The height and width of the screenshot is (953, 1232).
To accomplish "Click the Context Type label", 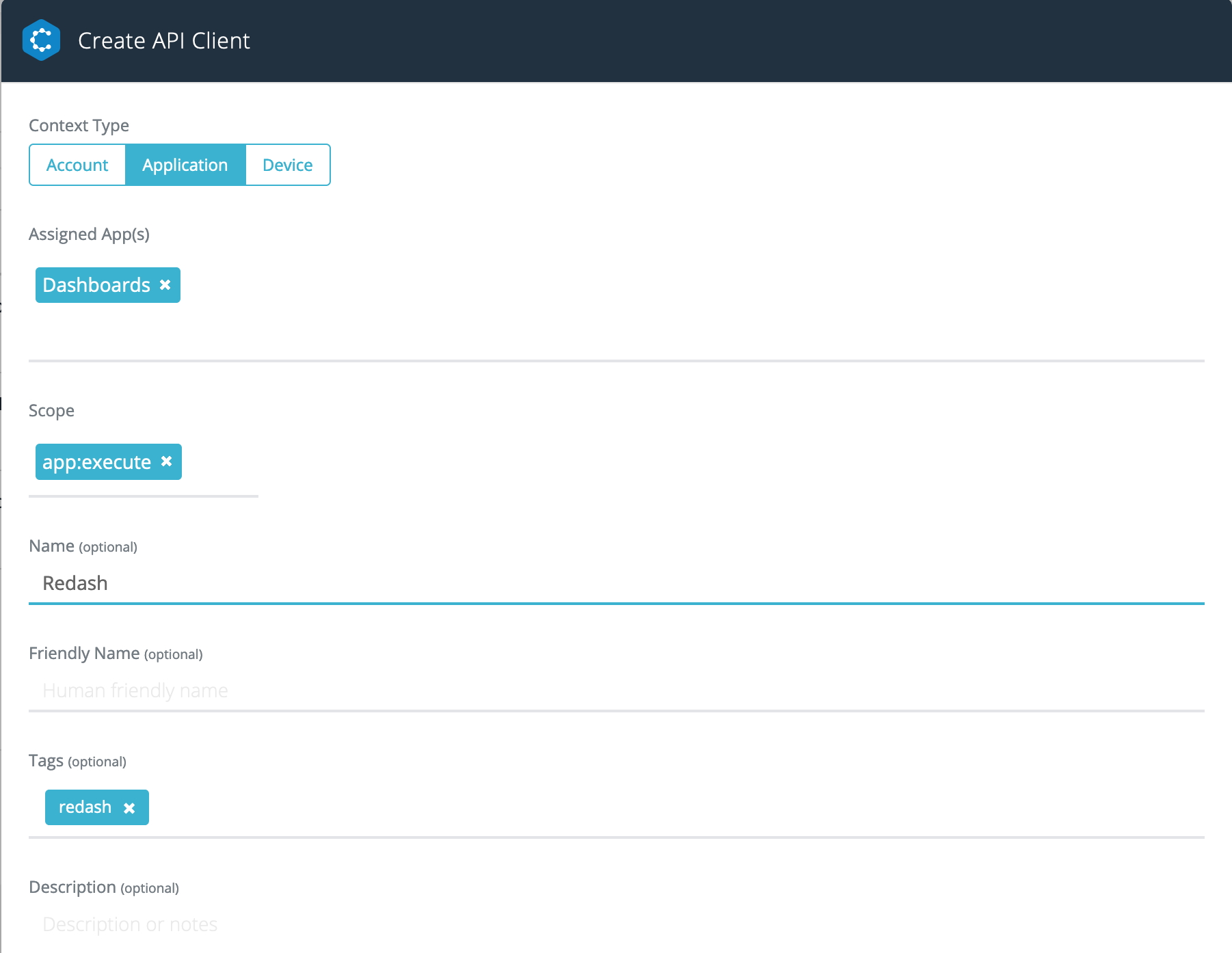I will coord(79,125).
